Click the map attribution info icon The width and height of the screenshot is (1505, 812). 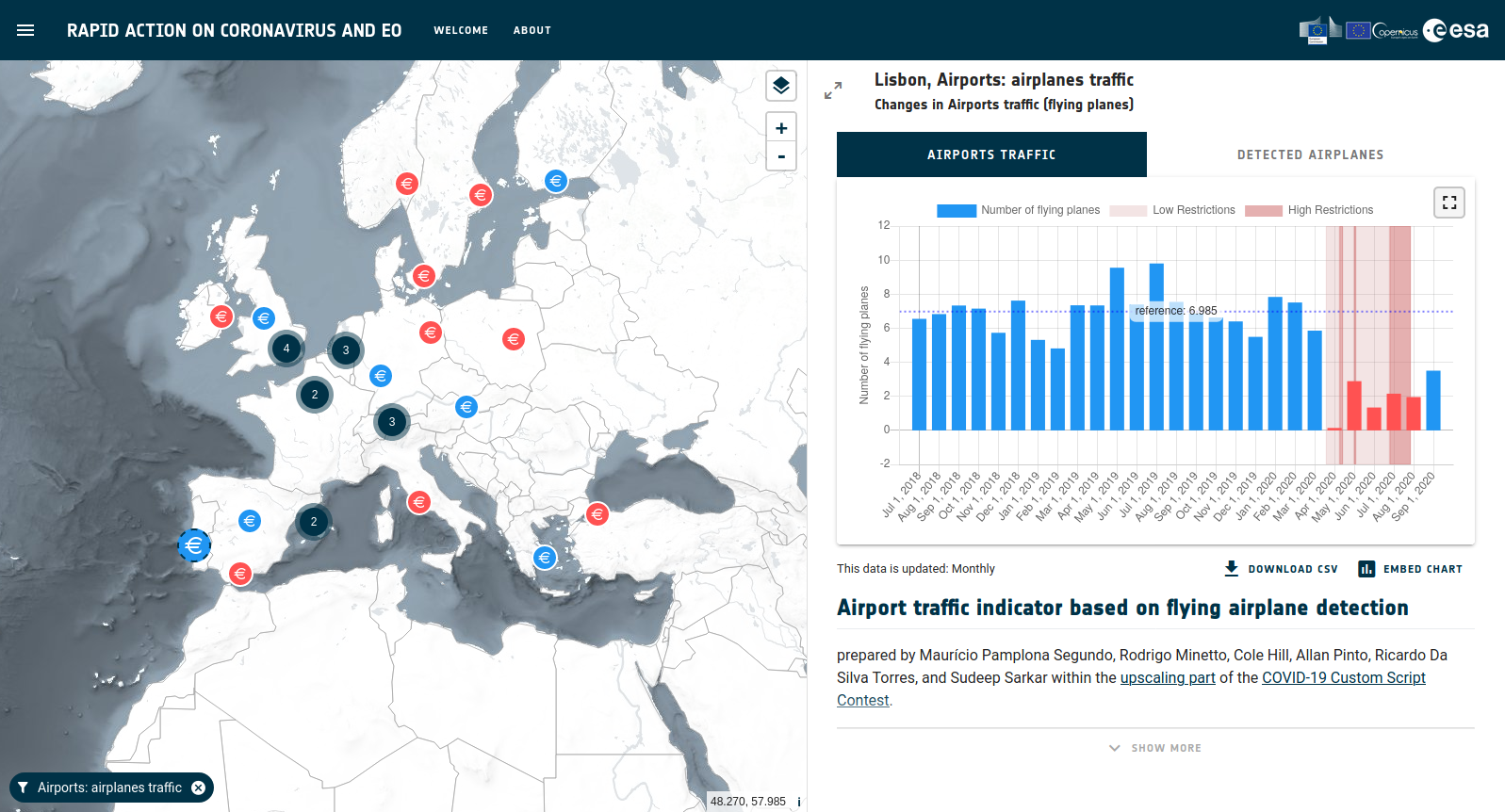tap(798, 802)
